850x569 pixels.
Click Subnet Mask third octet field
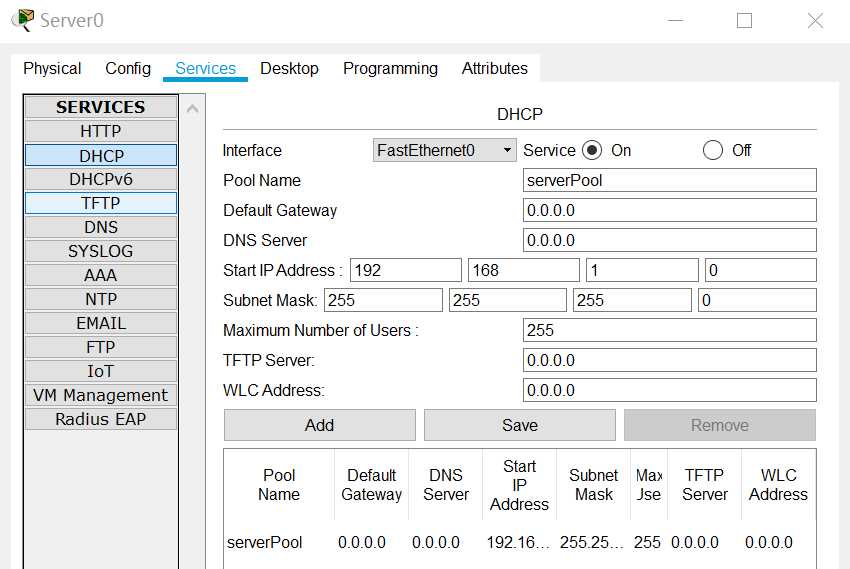(633, 300)
